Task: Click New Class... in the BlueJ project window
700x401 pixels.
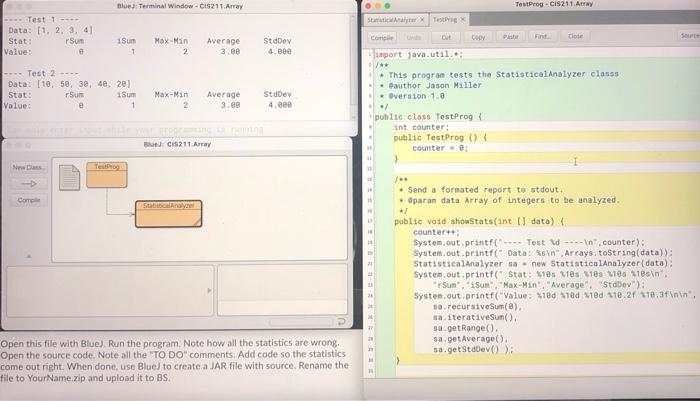Action: pyautogui.click(x=29, y=167)
